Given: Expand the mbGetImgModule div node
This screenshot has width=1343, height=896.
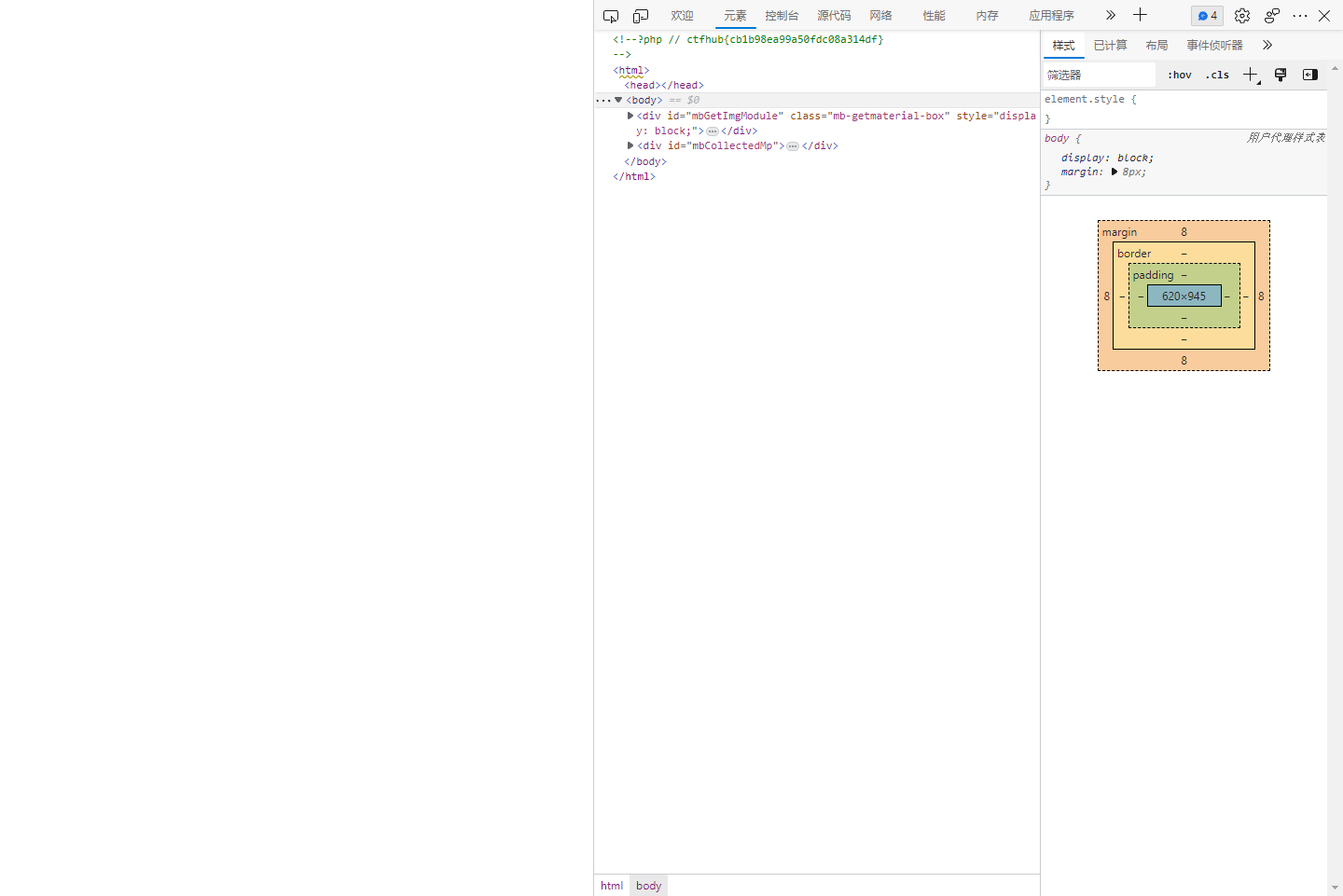Looking at the screenshot, I should [x=630, y=116].
